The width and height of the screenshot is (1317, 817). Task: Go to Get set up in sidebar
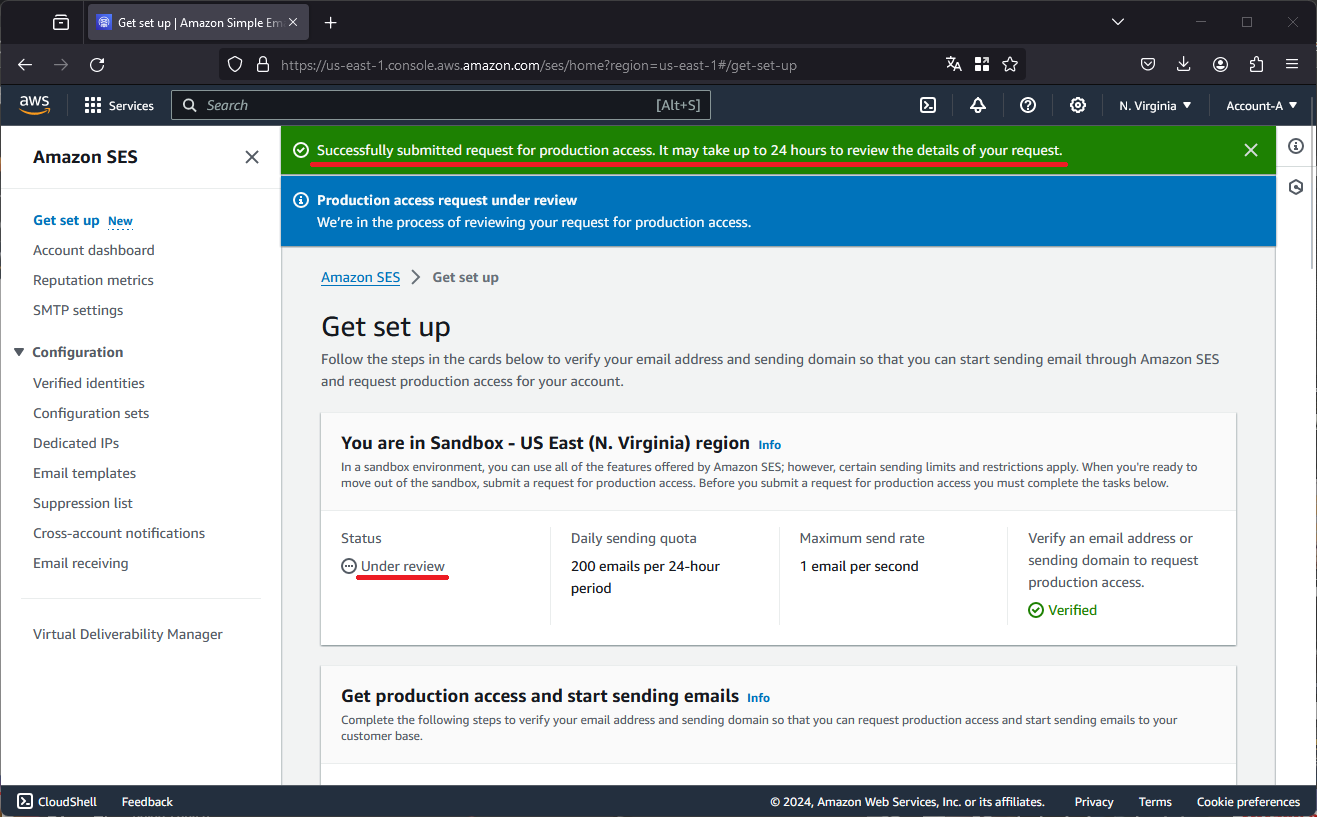[x=66, y=220]
